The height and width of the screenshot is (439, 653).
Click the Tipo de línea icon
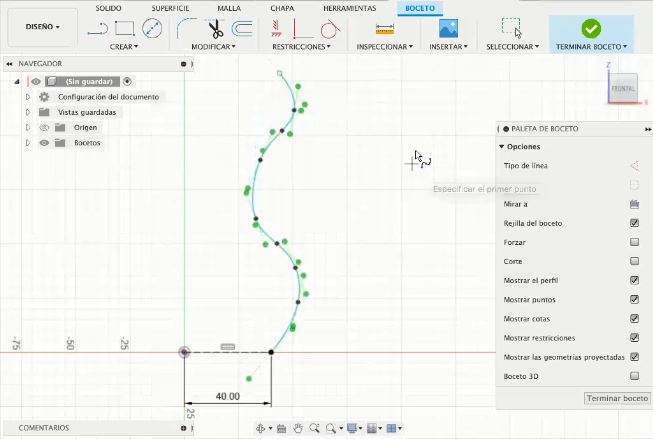point(634,166)
